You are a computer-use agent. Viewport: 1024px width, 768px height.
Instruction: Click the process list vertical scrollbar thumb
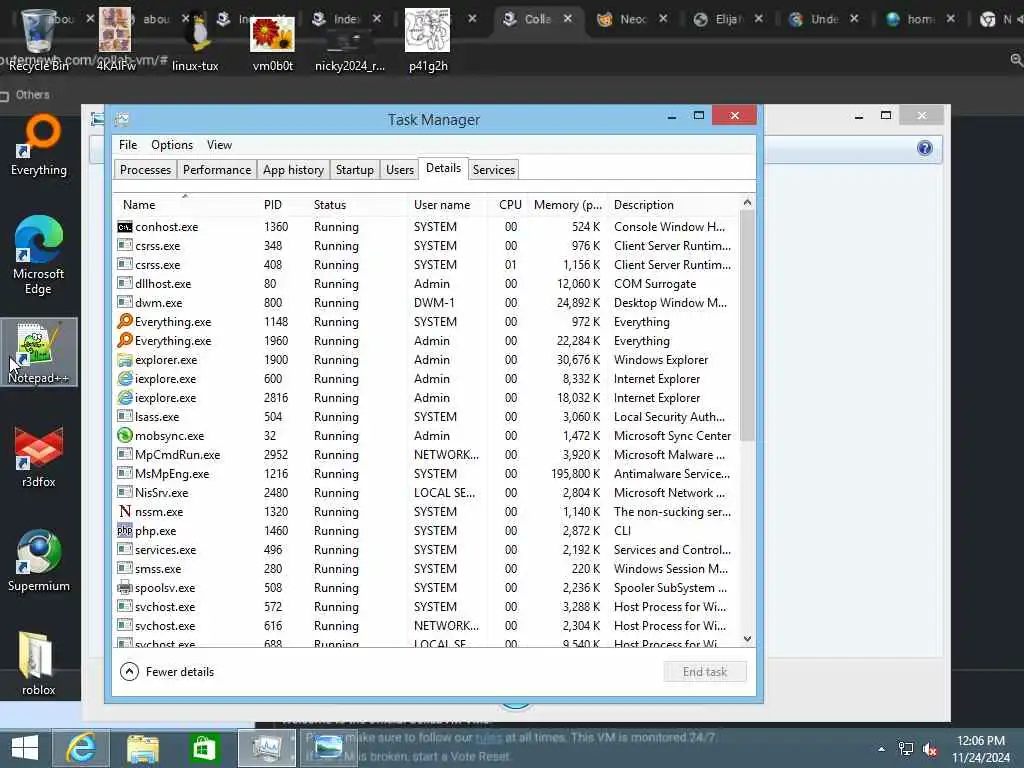pyautogui.click(x=747, y=325)
